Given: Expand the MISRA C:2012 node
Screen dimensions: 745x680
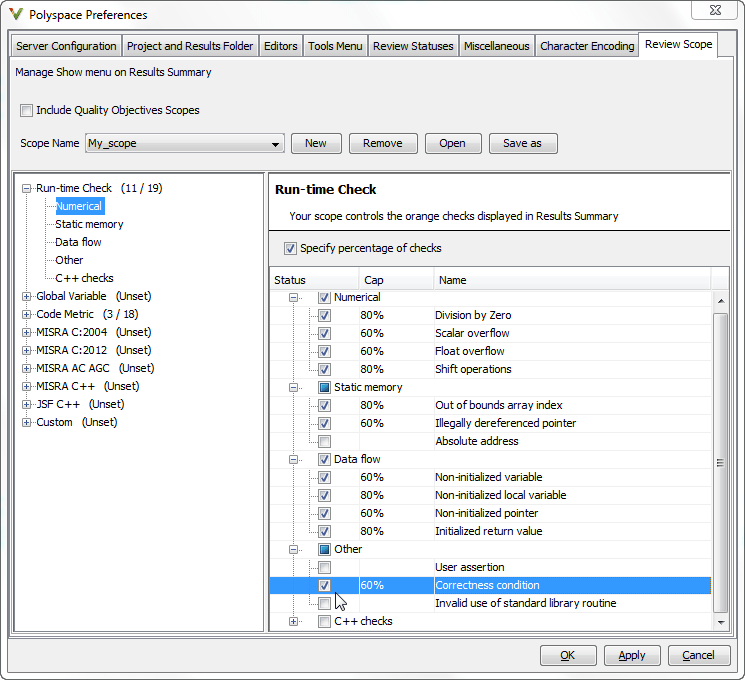Looking at the screenshot, I should (x=27, y=351).
